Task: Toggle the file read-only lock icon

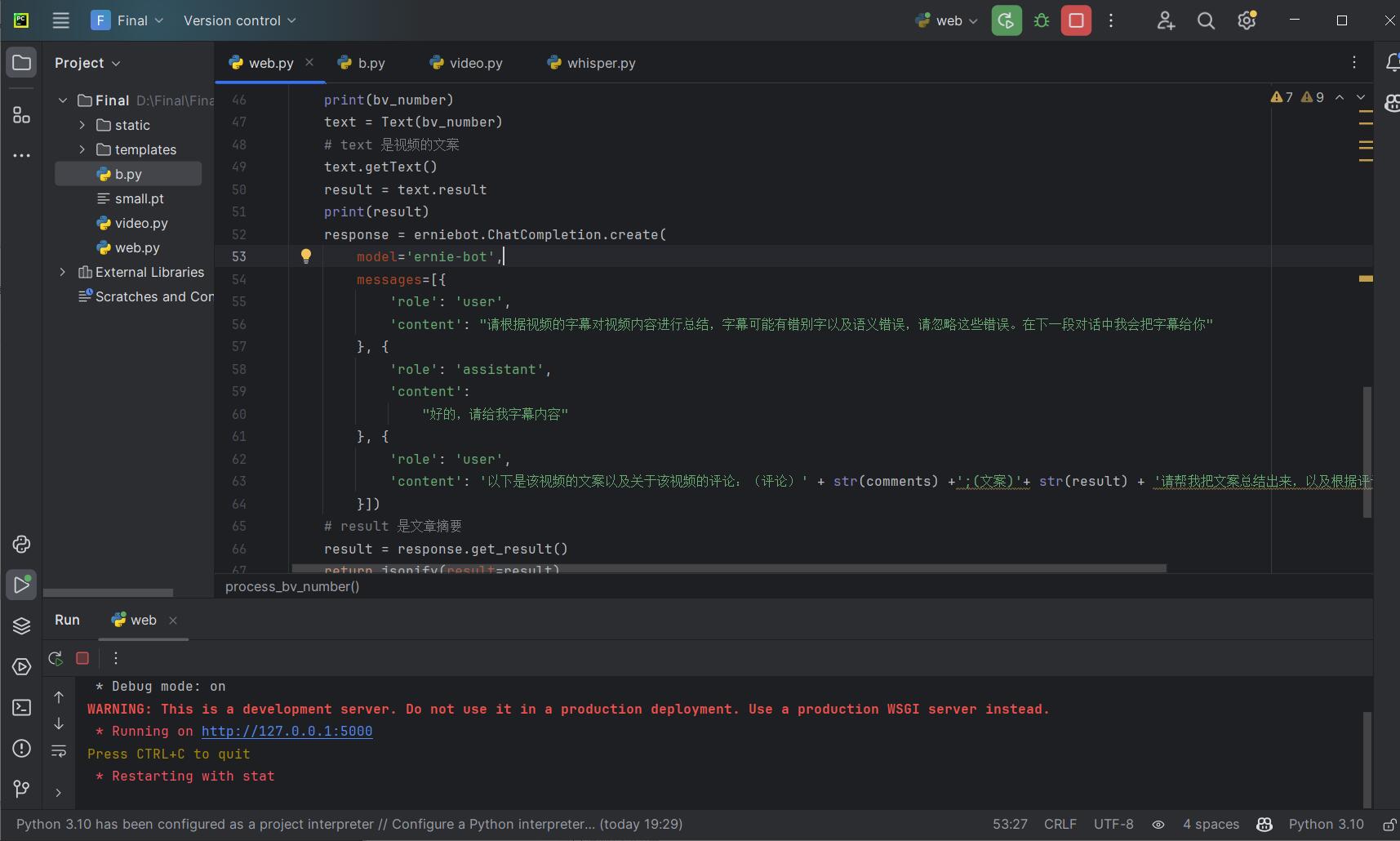Action: point(1389,825)
